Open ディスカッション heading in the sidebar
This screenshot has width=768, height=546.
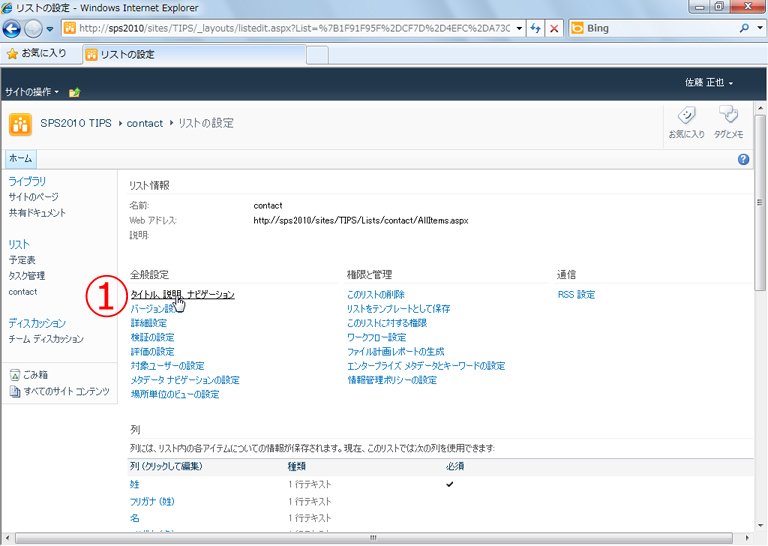(x=37, y=323)
